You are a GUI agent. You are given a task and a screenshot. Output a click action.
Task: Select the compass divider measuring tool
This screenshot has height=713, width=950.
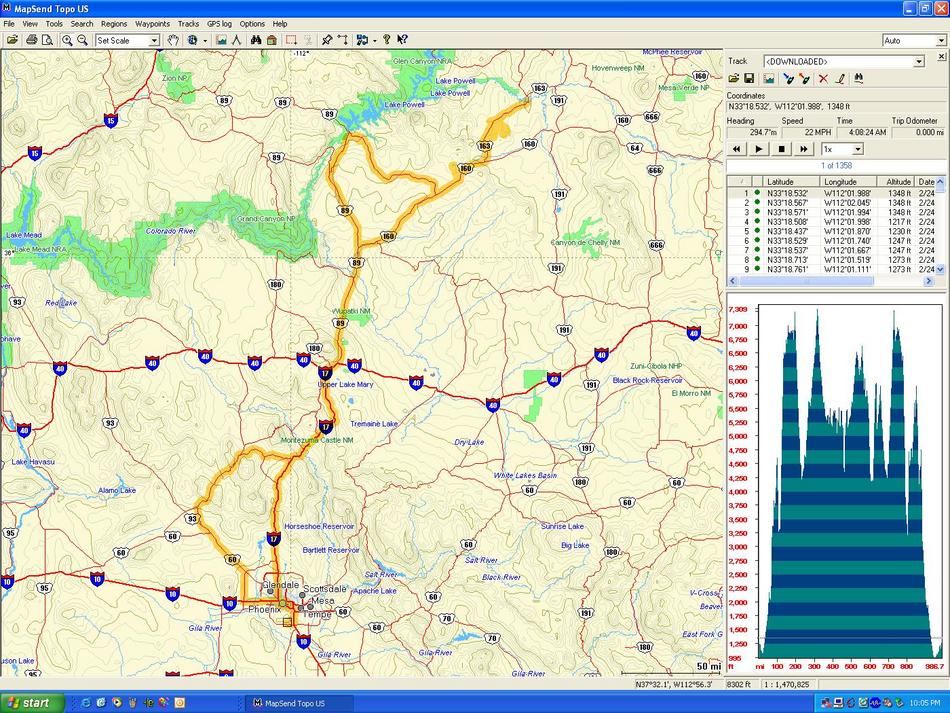pyautogui.click(x=236, y=40)
